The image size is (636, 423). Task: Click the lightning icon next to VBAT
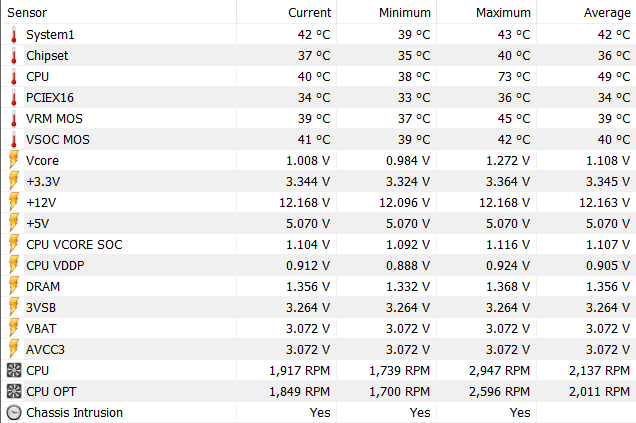pyautogui.click(x=14, y=328)
